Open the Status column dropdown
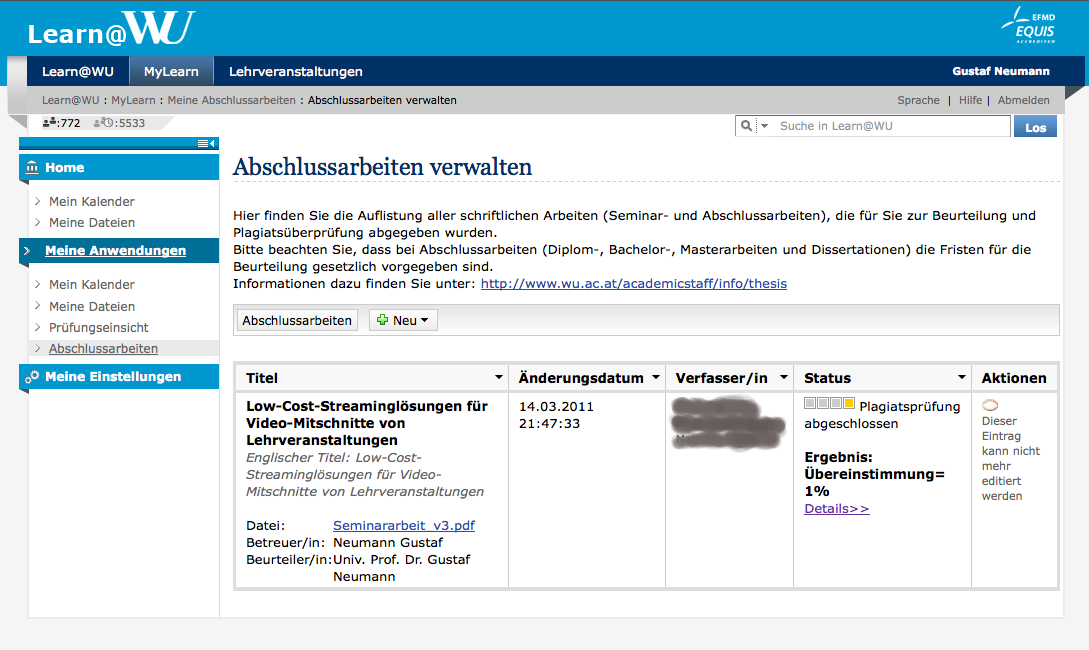This screenshot has width=1089, height=650. 962,377
